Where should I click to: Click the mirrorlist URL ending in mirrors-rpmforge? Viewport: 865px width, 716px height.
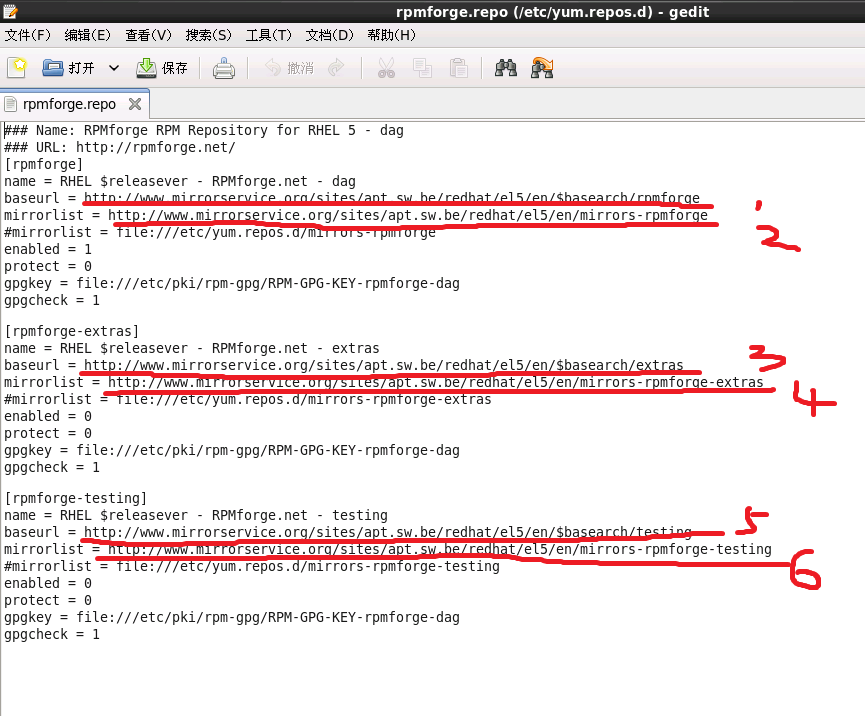(x=408, y=215)
